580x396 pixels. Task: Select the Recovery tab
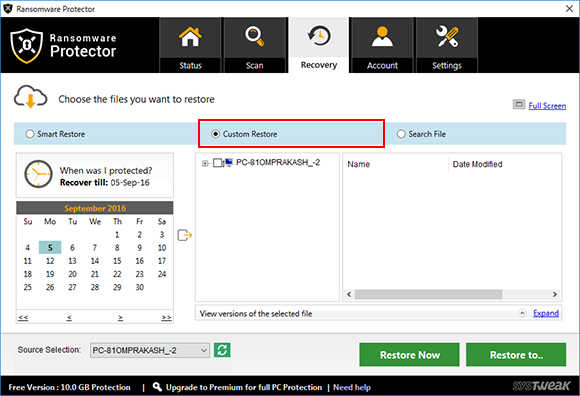(x=319, y=45)
